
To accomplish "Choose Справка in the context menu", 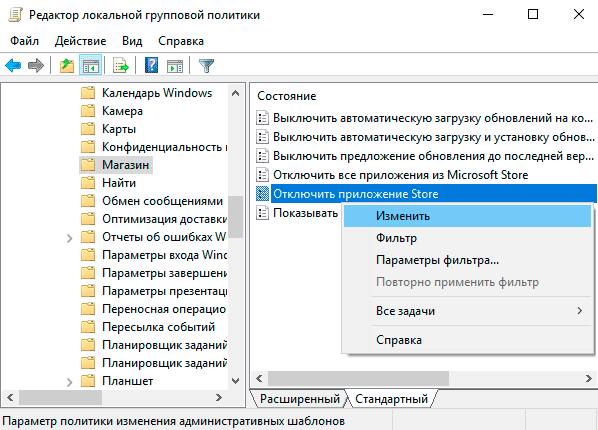I will click(467, 340).
